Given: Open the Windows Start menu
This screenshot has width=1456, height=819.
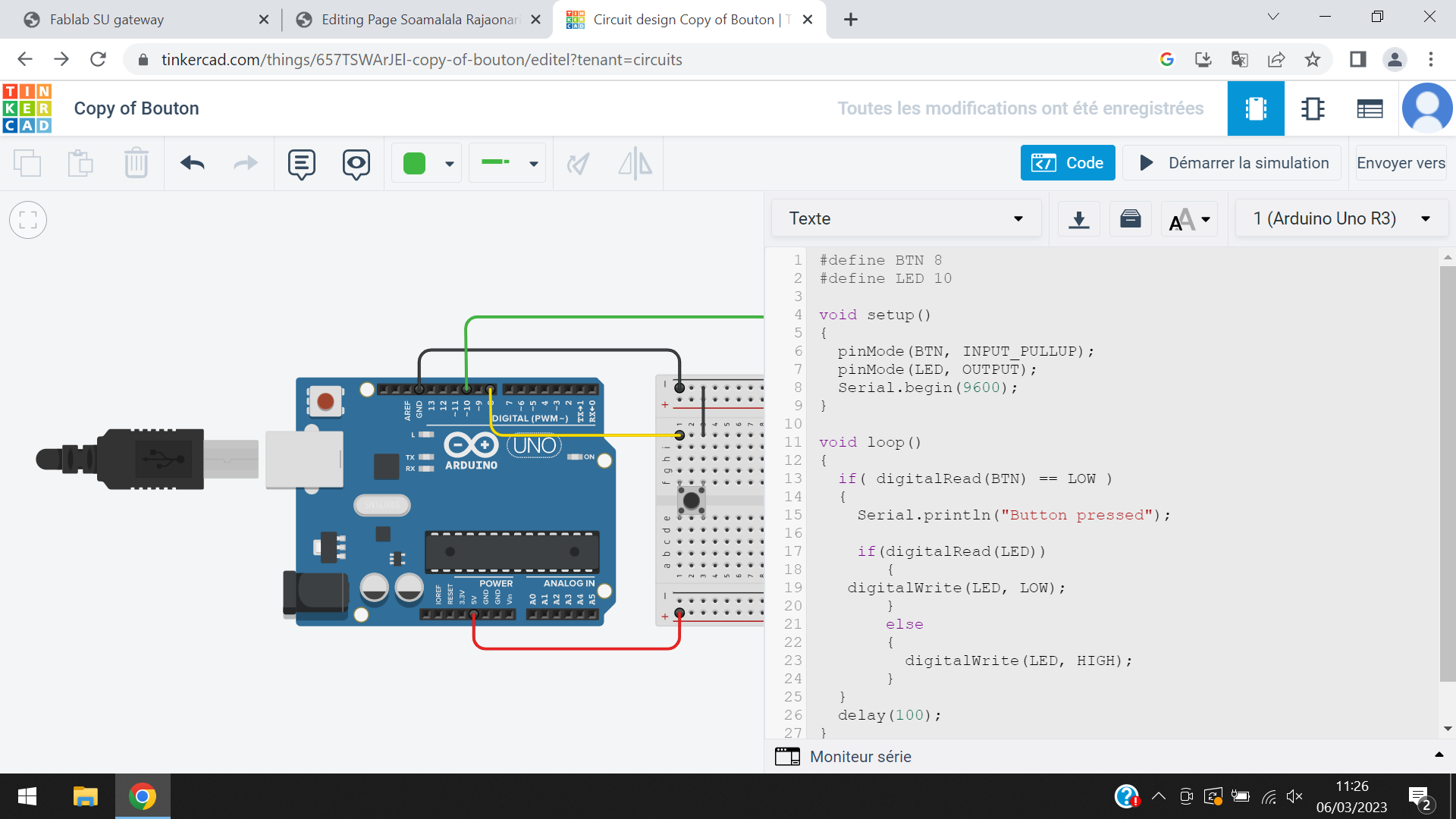Looking at the screenshot, I should point(27,797).
